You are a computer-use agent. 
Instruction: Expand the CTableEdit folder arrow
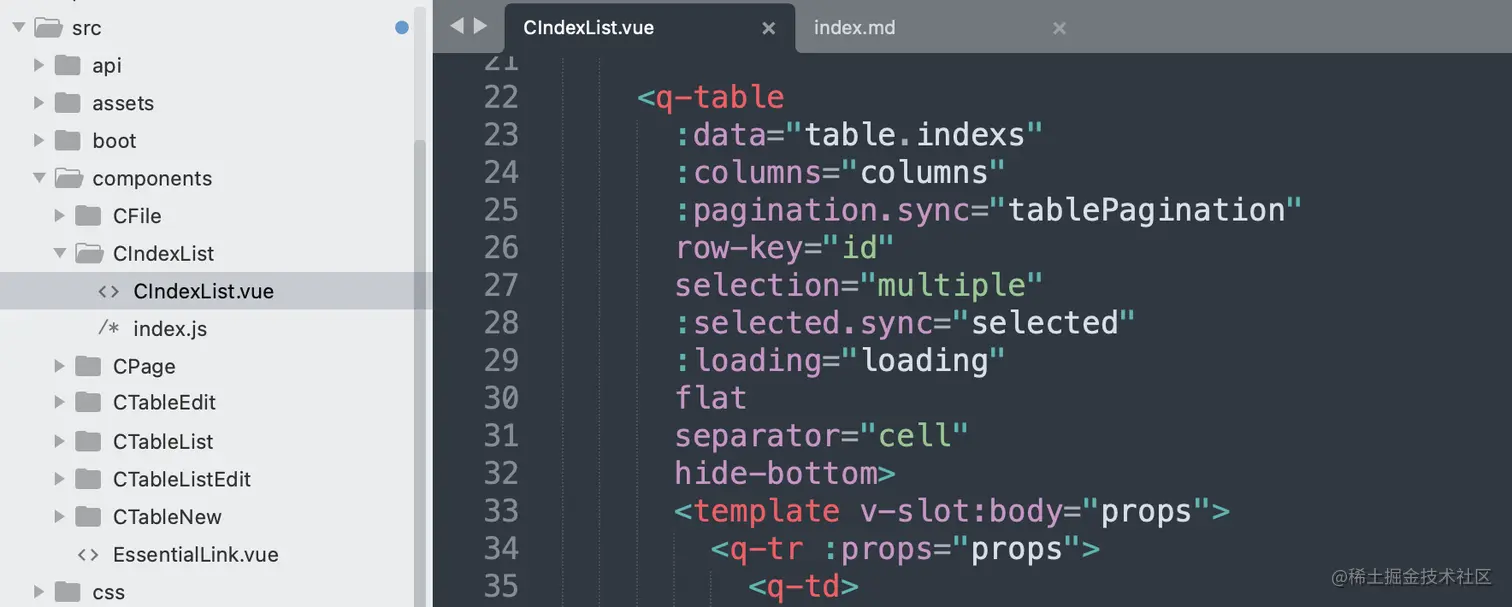coord(60,403)
